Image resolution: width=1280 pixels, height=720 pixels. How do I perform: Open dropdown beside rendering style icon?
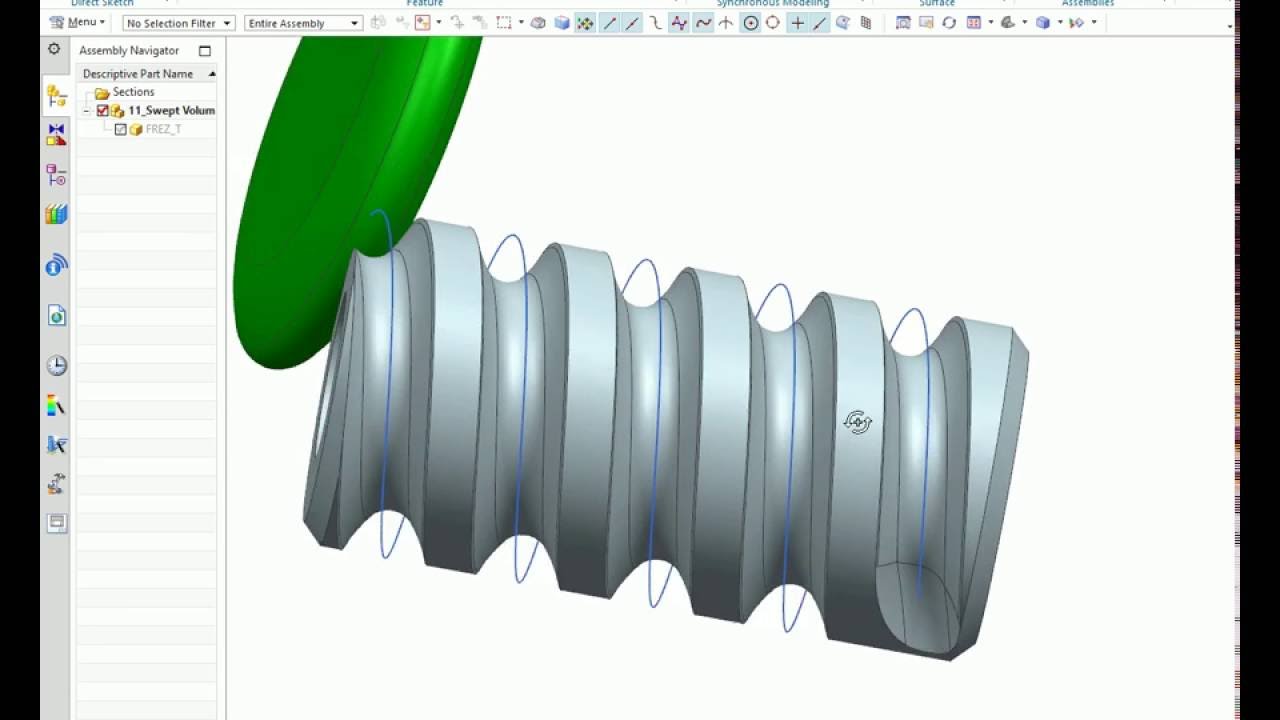1025,23
